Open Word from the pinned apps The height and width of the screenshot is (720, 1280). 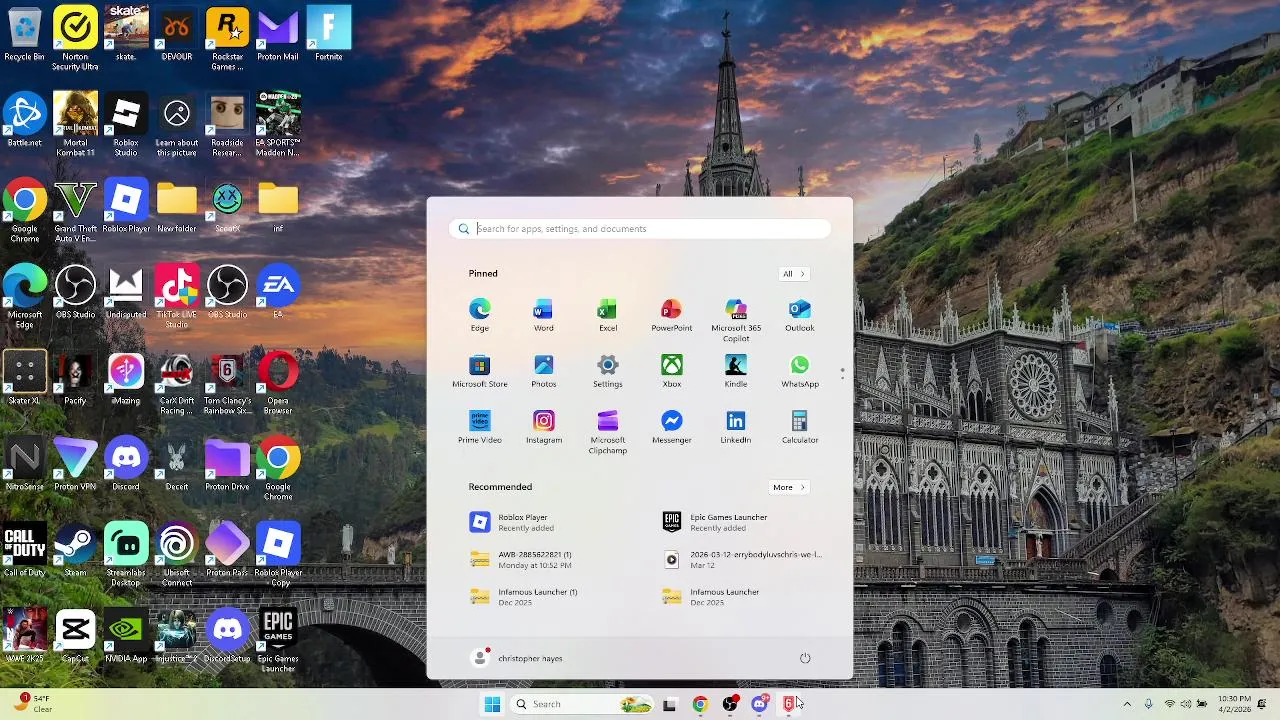[543, 315]
